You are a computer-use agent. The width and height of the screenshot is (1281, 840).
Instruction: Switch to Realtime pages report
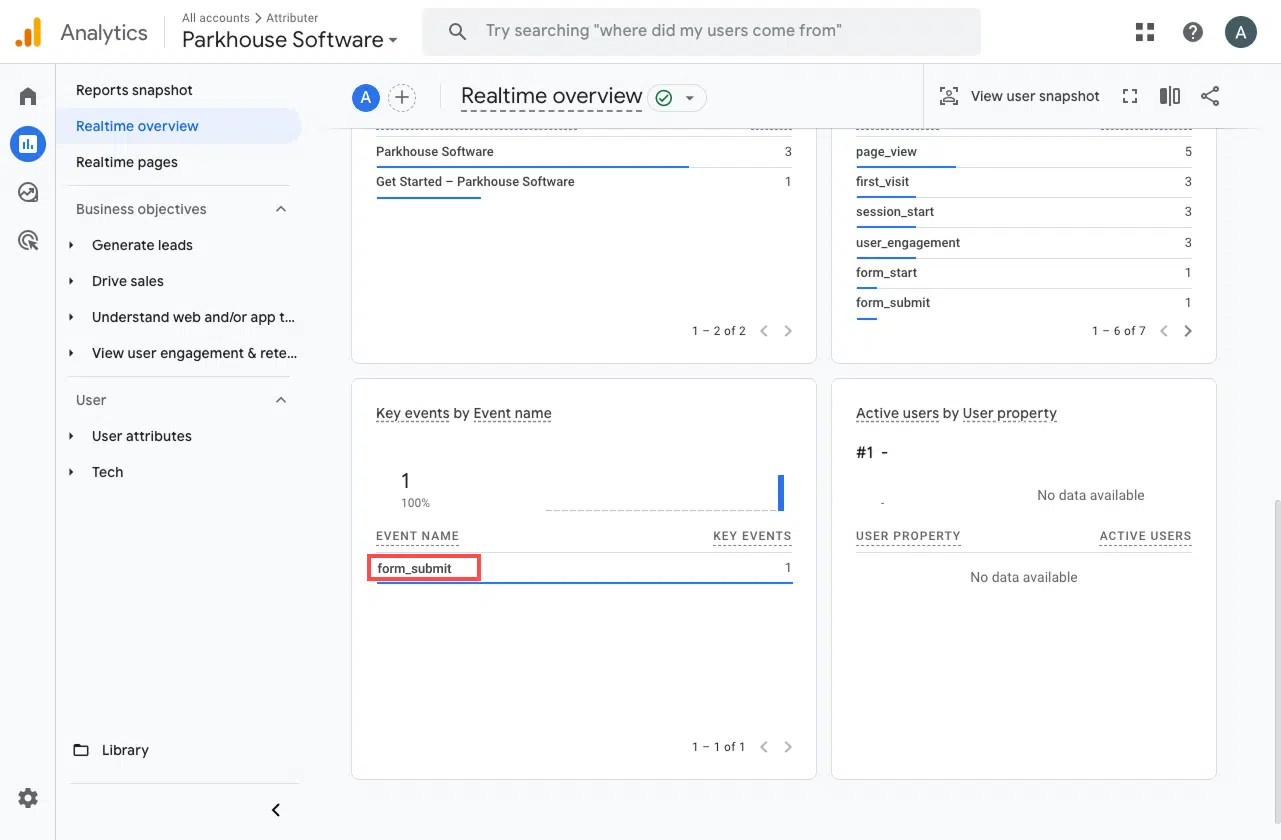136,162
